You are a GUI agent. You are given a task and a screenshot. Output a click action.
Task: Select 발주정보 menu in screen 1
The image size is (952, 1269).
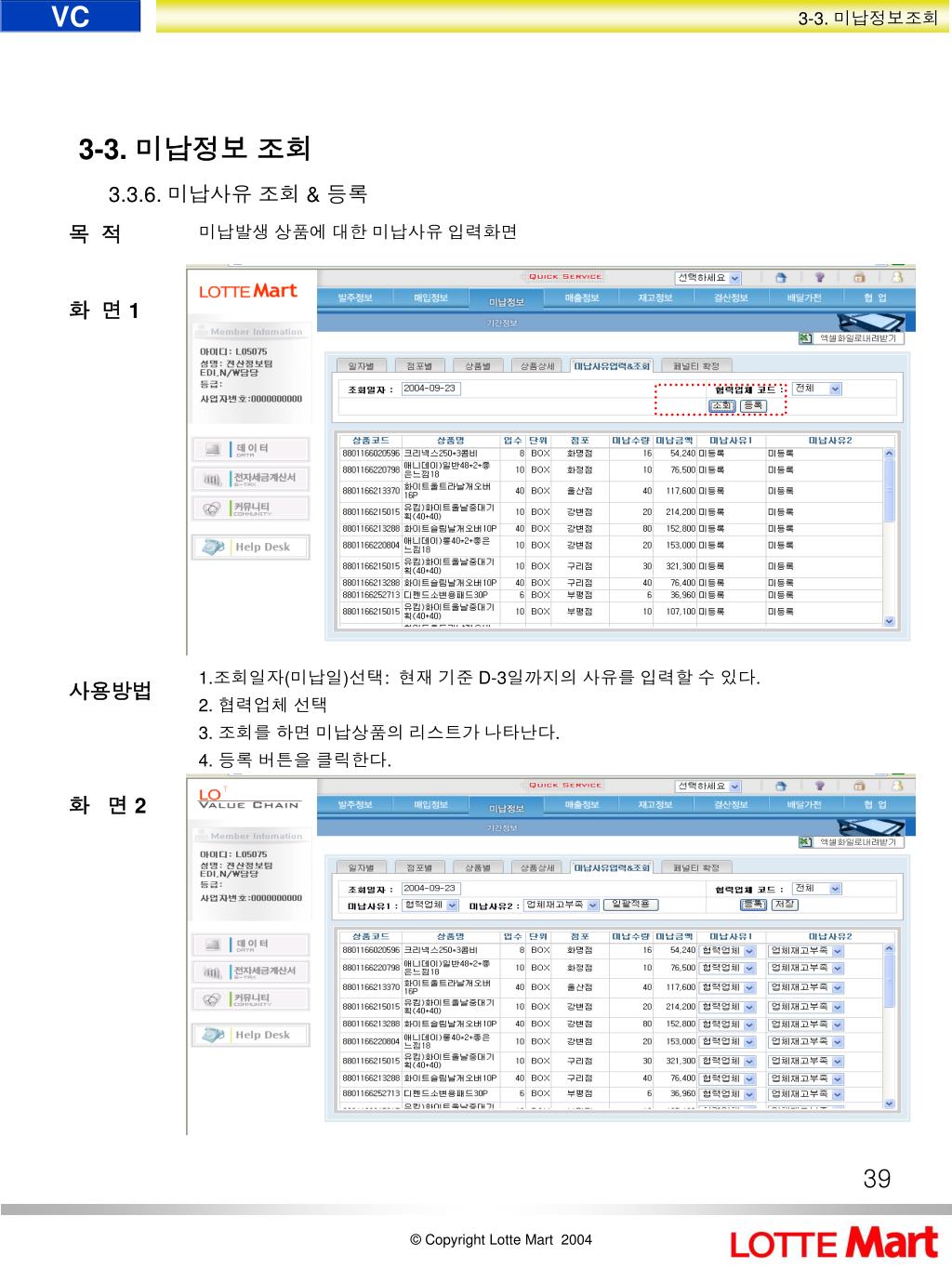354,297
